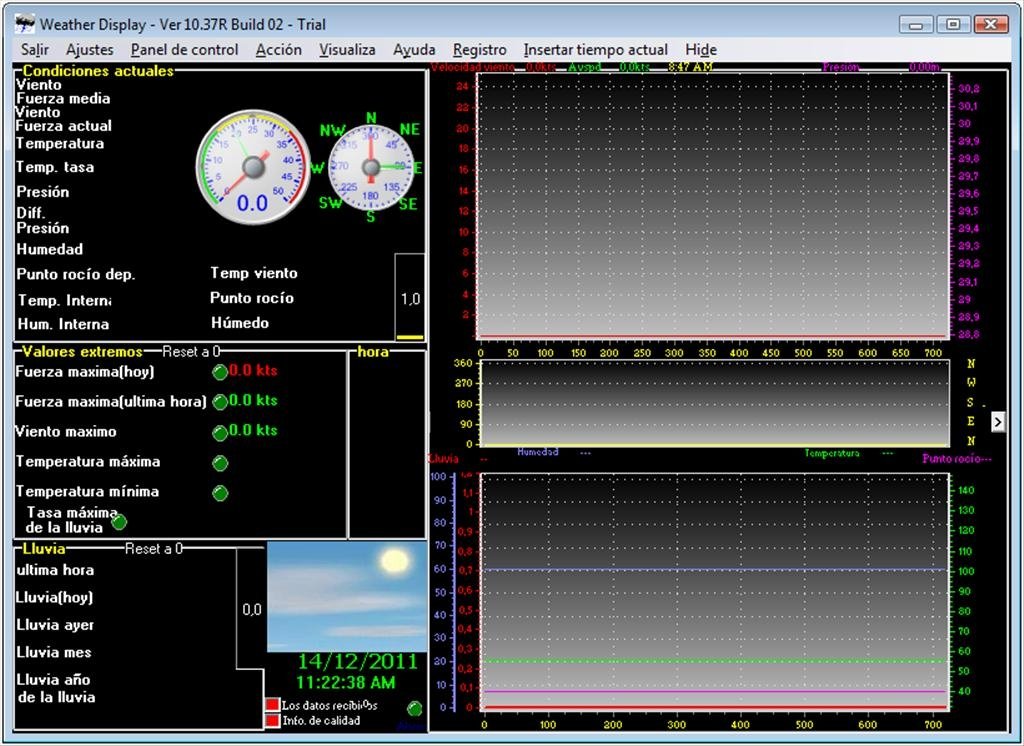
Task: Click Reset a 0 in Valores extremos
Action: coord(191,351)
